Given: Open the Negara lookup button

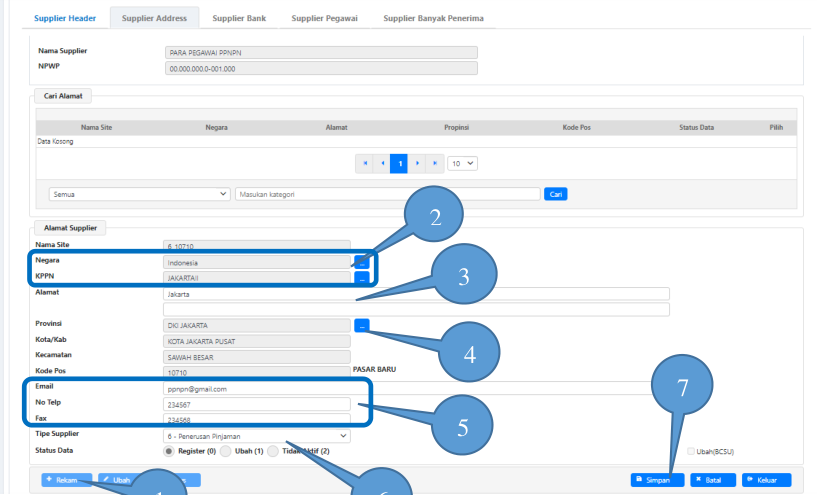Looking at the screenshot, I should (x=361, y=261).
